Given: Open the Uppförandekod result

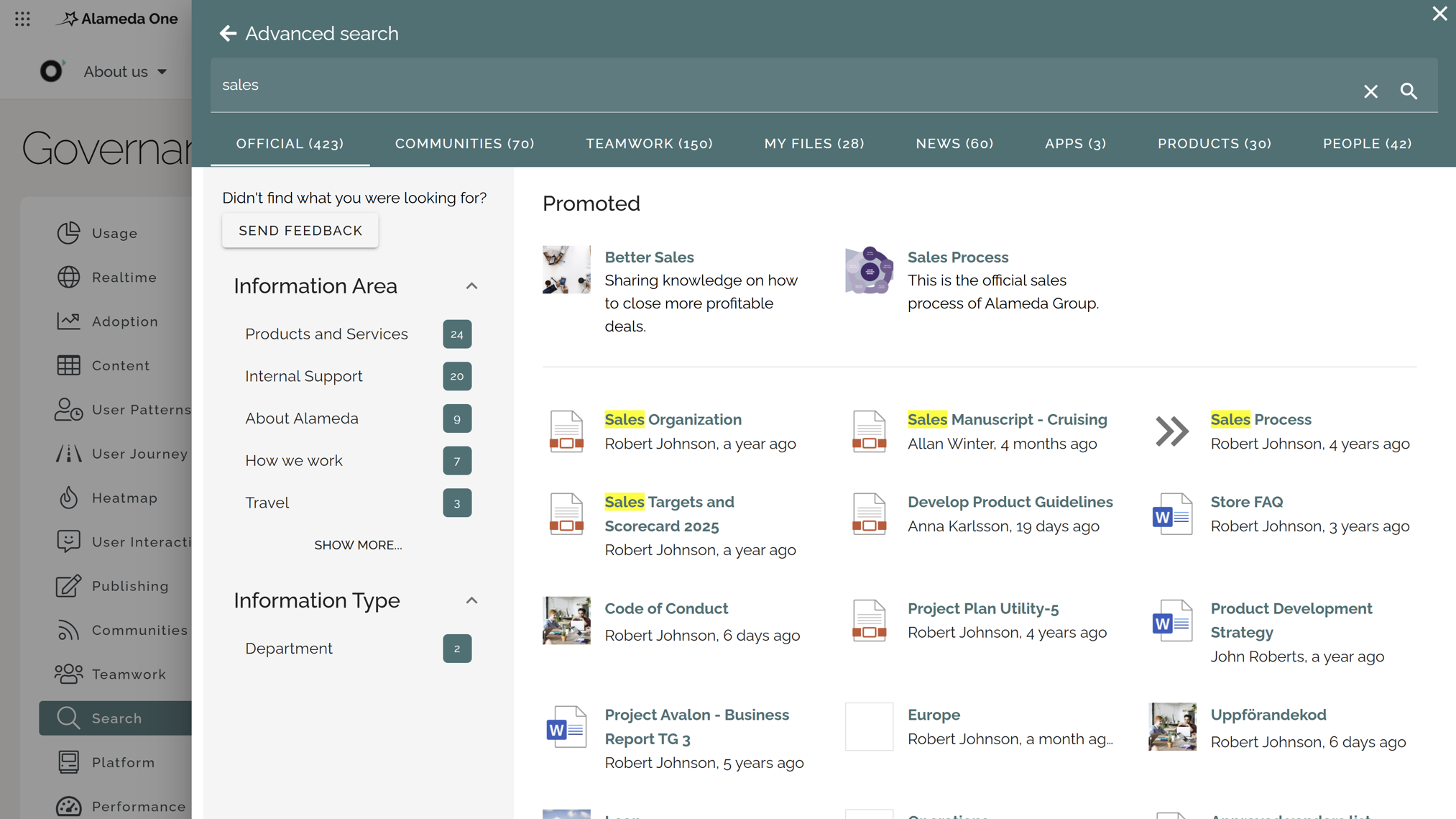Looking at the screenshot, I should [1268, 715].
